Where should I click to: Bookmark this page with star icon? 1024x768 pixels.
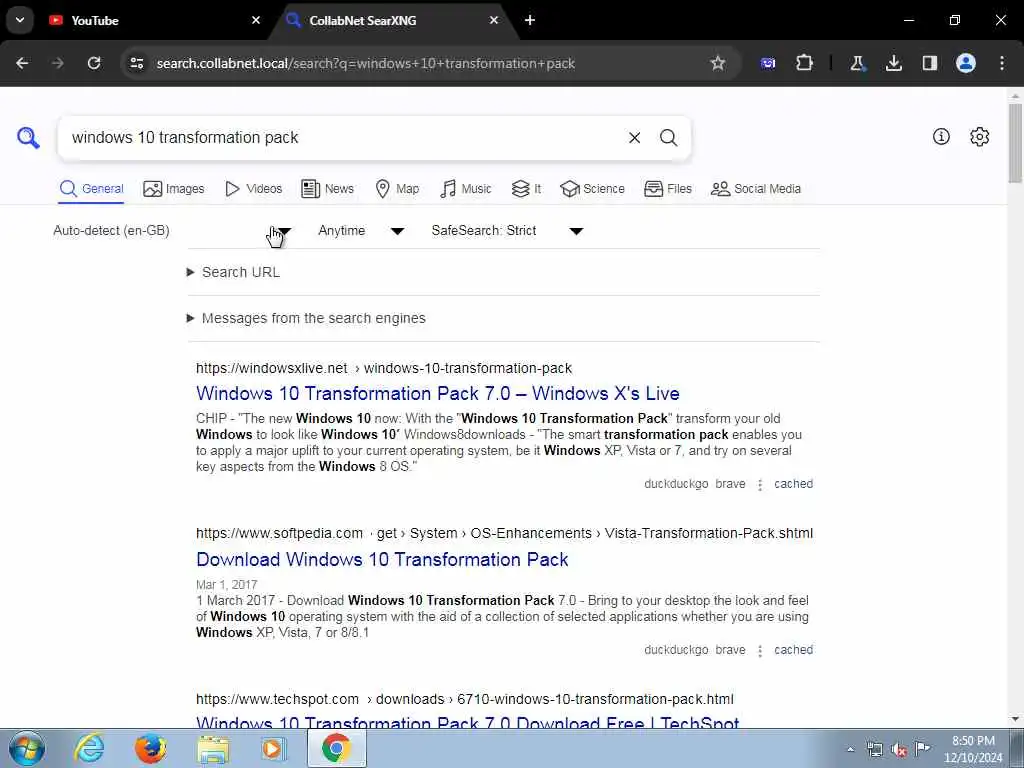718,63
